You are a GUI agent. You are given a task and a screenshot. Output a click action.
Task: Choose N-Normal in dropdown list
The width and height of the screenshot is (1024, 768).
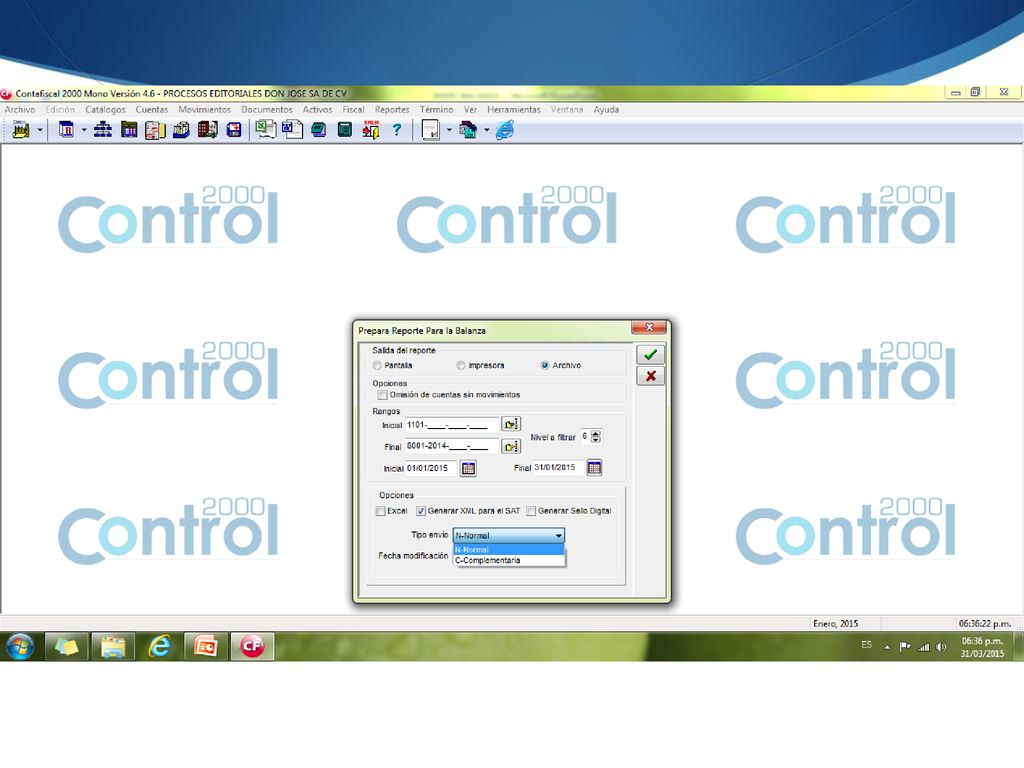509,550
